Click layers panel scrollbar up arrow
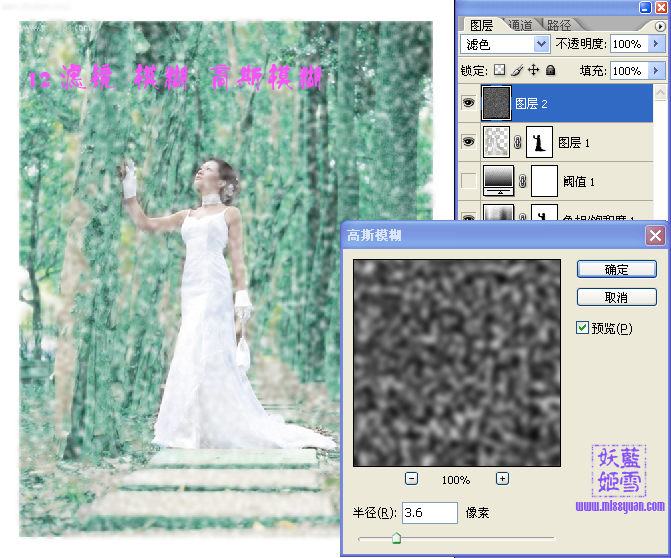Viewport: 671px width, 558px height. (x=660, y=93)
